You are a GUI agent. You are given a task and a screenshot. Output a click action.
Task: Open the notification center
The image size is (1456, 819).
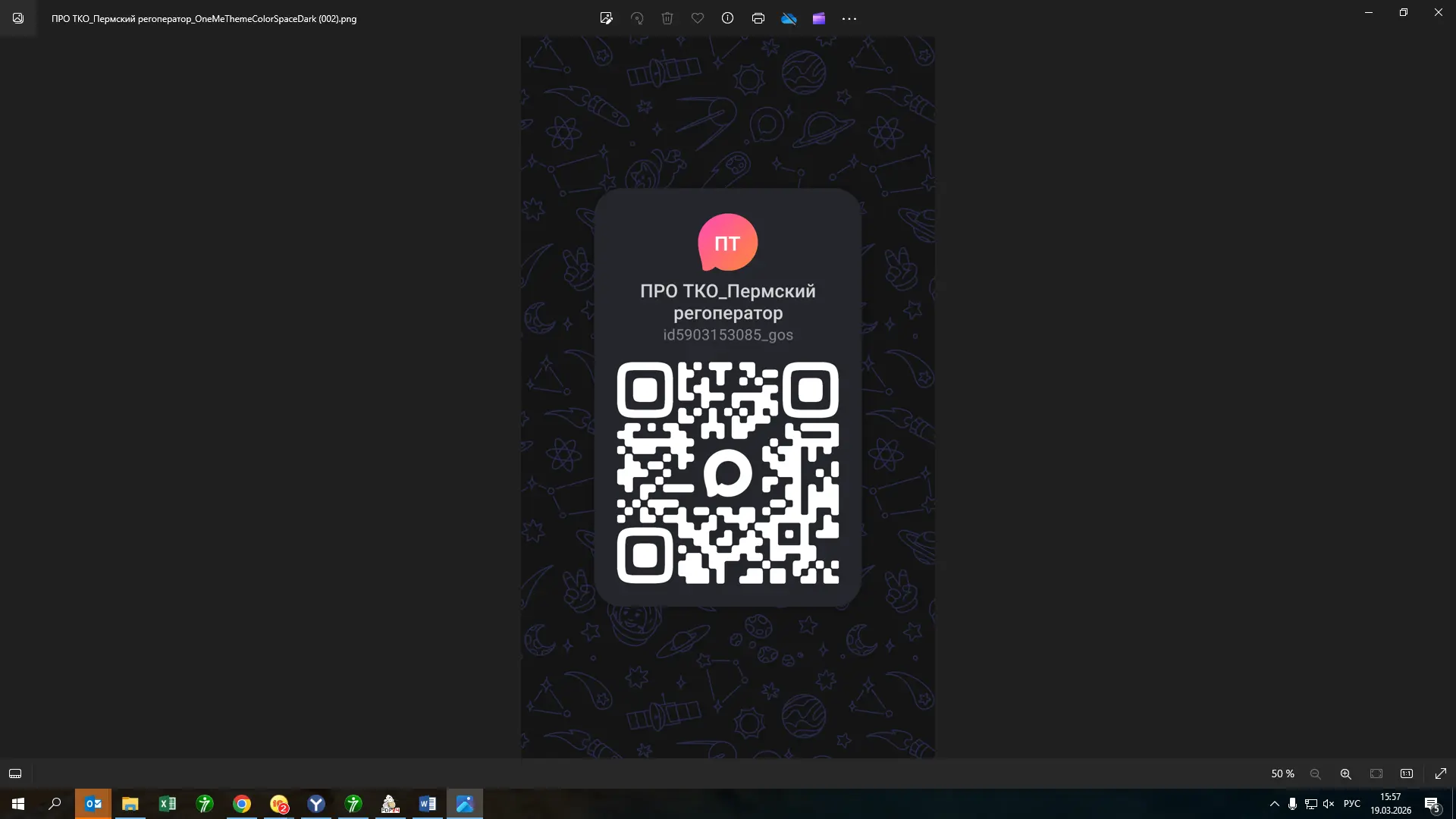tap(1432, 804)
